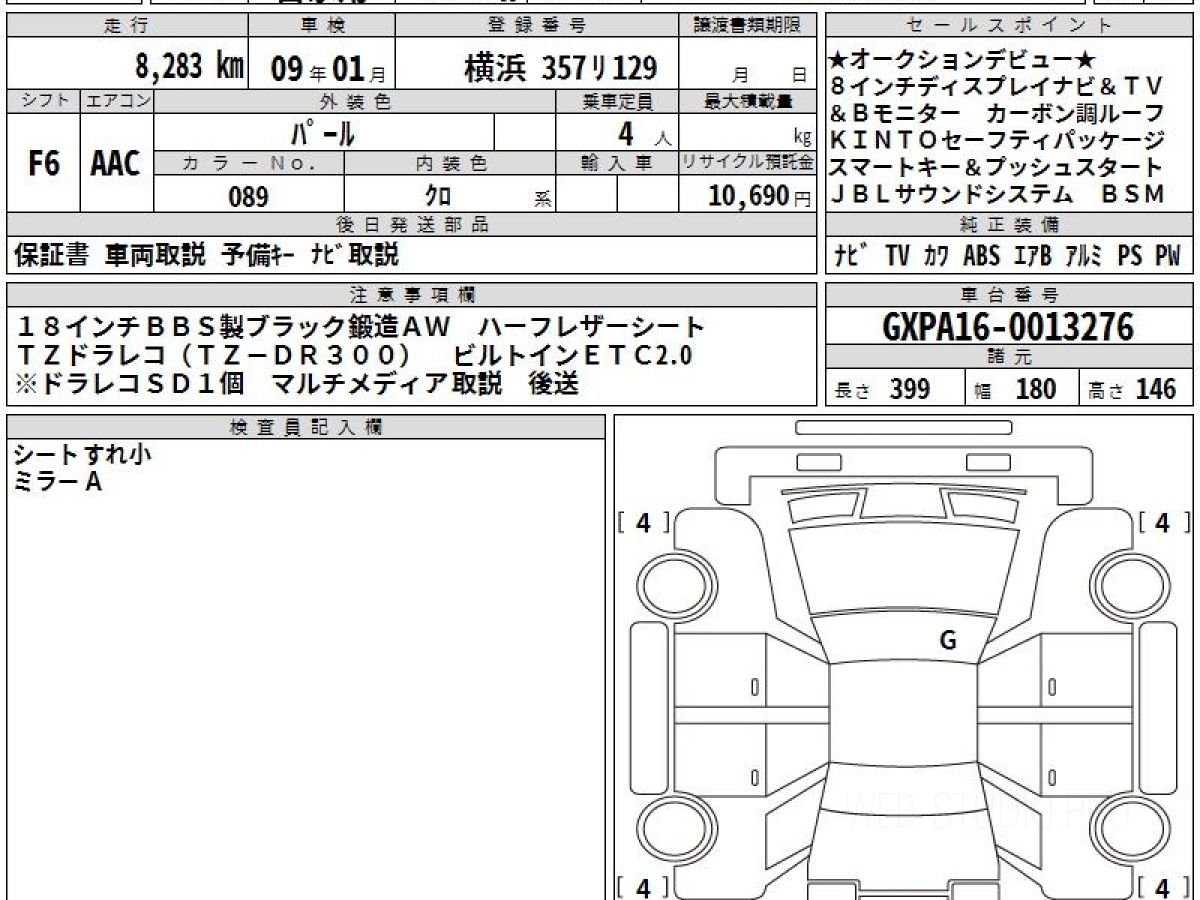Image resolution: width=1200 pixels, height=900 pixels.
Task: Click 予備キー in later-shipped parts
Action: (258, 255)
